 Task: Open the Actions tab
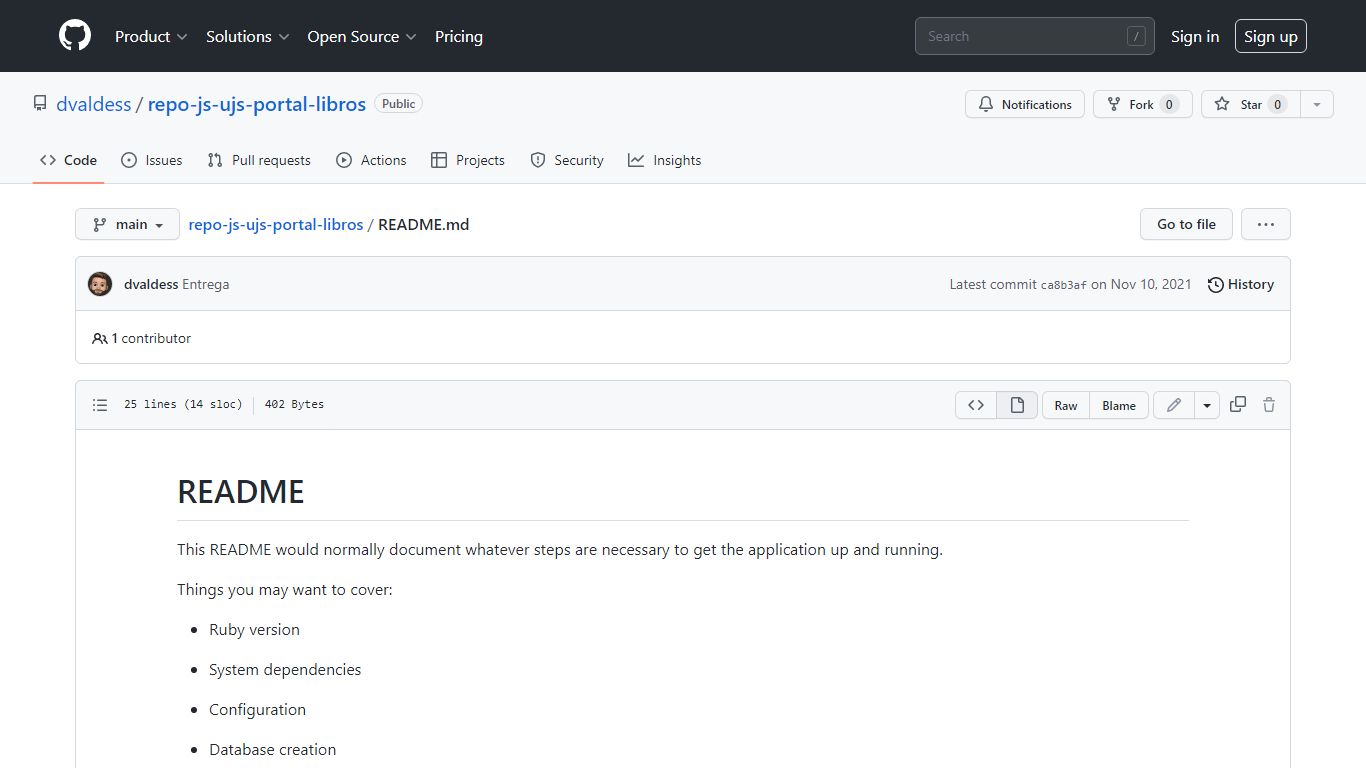[x=371, y=160]
